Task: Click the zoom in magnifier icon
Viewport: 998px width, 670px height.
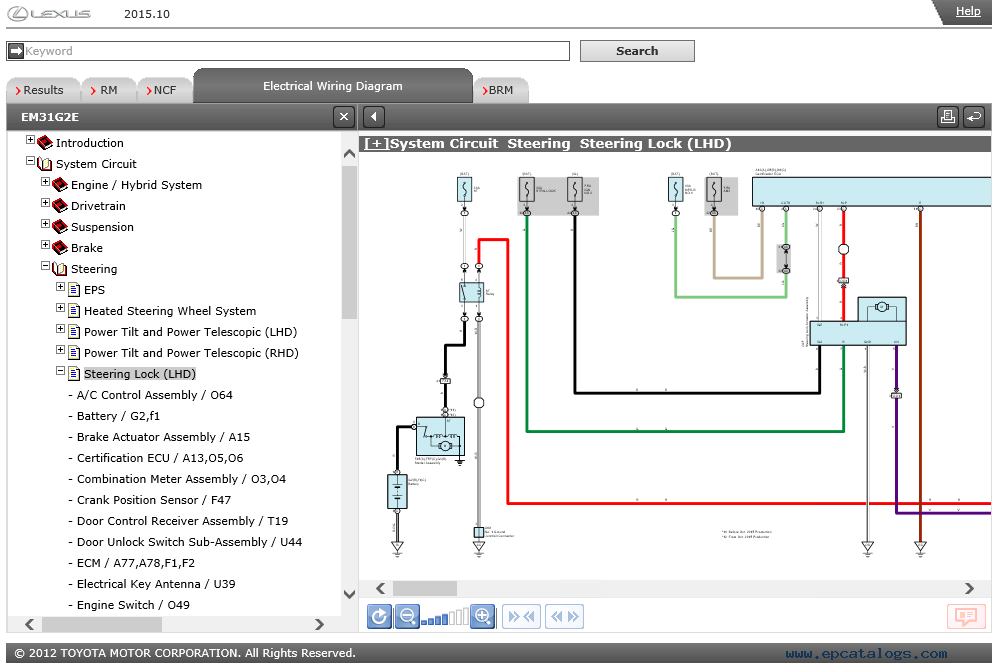Action: pyautogui.click(x=482, y=616)
